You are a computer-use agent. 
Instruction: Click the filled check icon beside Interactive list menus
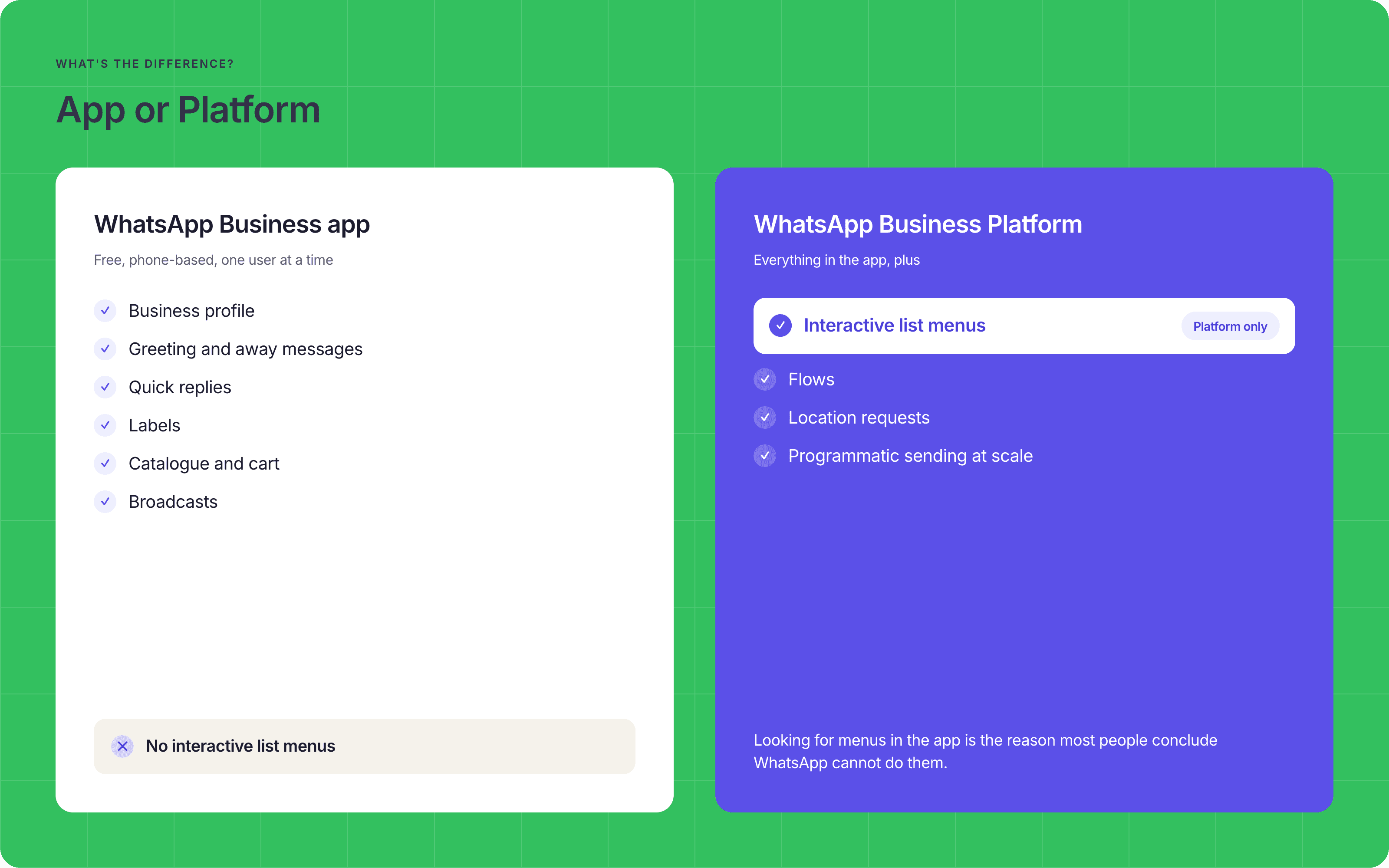pyautogui.click(x=780, y=325)
